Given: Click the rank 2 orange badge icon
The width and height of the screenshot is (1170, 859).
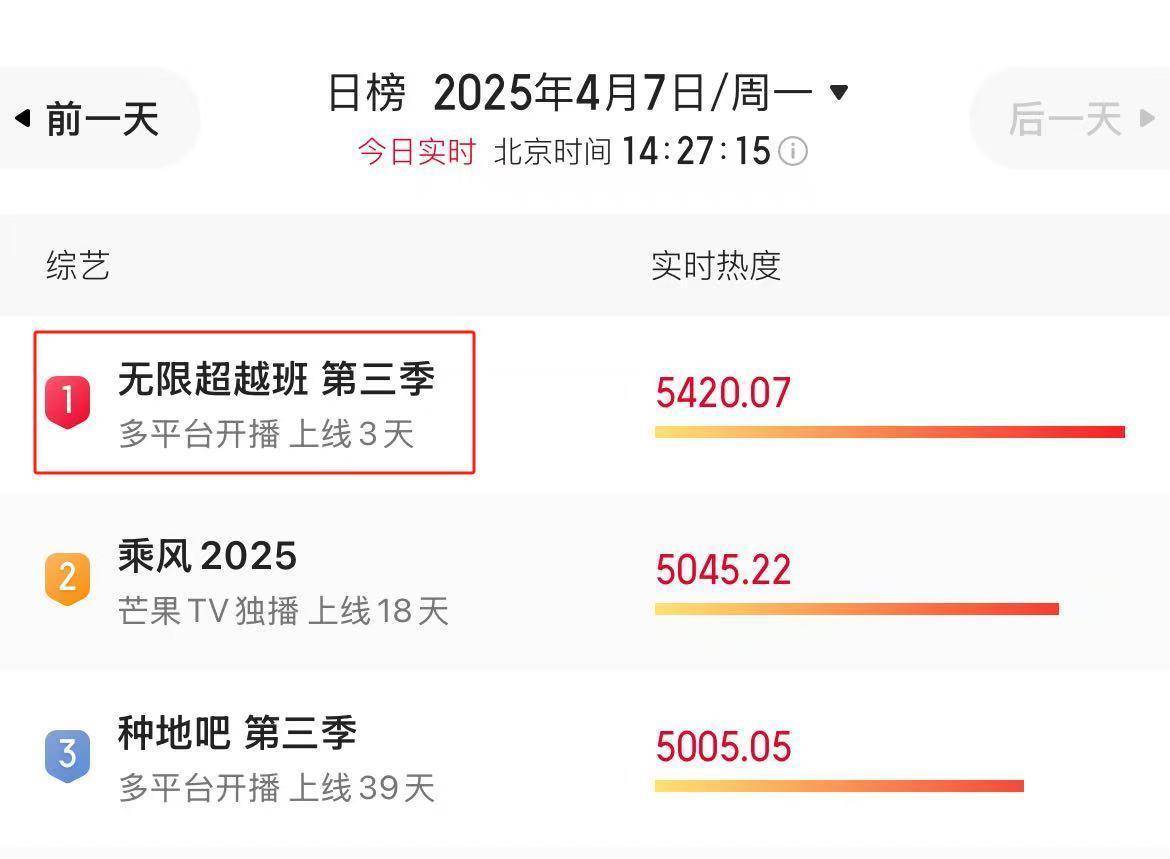Looking at the screenshot, I should click(67, 579).
